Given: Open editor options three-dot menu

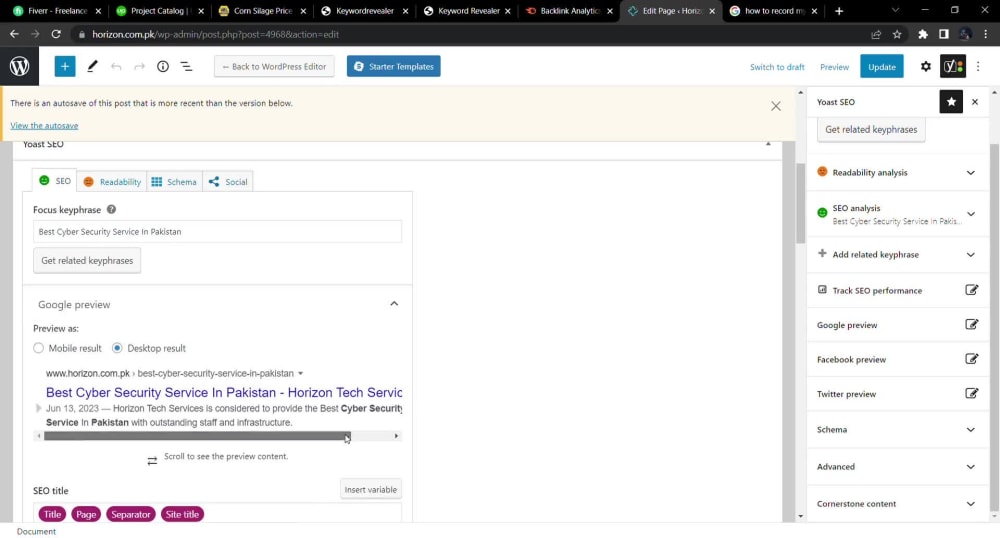Looking at the screenshot, I should coord(978,66).
